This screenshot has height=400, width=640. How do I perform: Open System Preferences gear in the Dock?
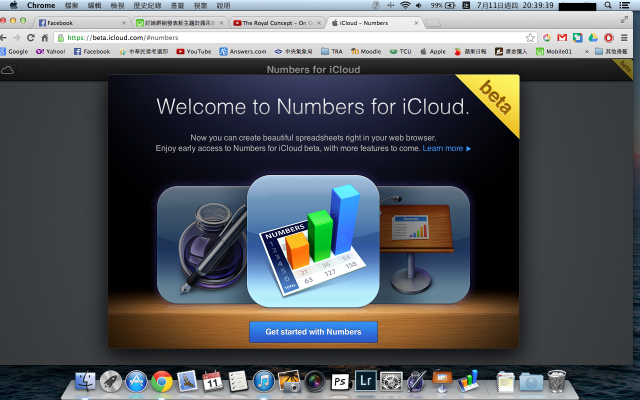[x=391, y=382]
